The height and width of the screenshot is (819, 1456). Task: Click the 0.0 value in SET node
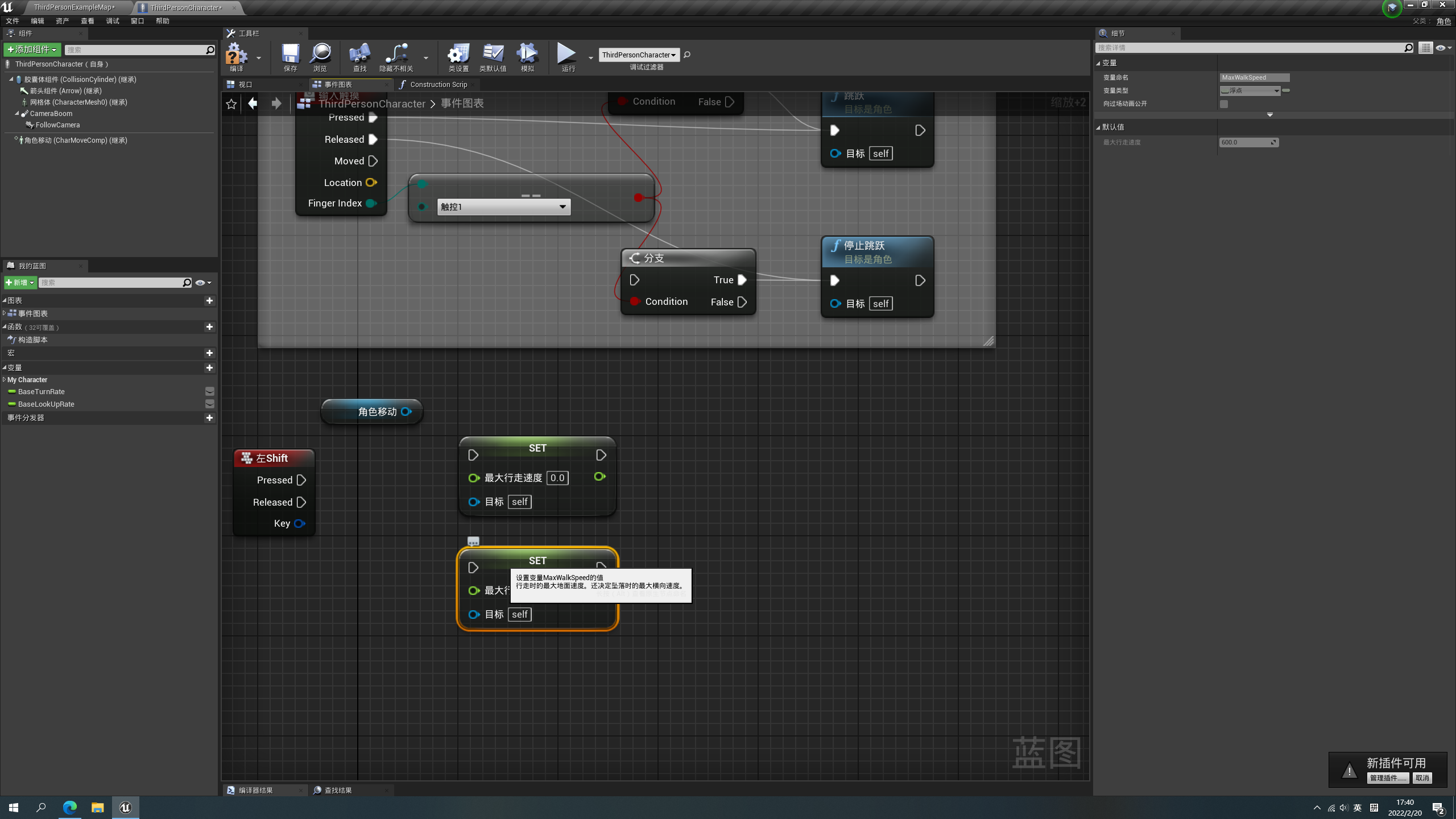point(557,478)
